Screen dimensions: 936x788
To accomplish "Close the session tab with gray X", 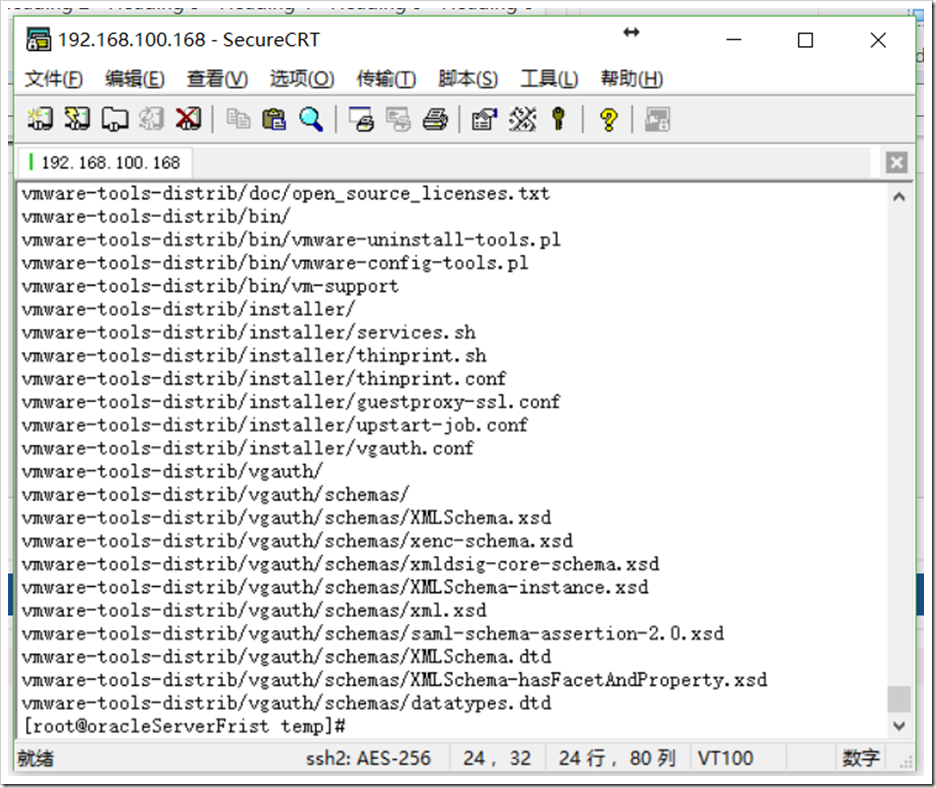I will pyautogui.click(x=896, y=162).
